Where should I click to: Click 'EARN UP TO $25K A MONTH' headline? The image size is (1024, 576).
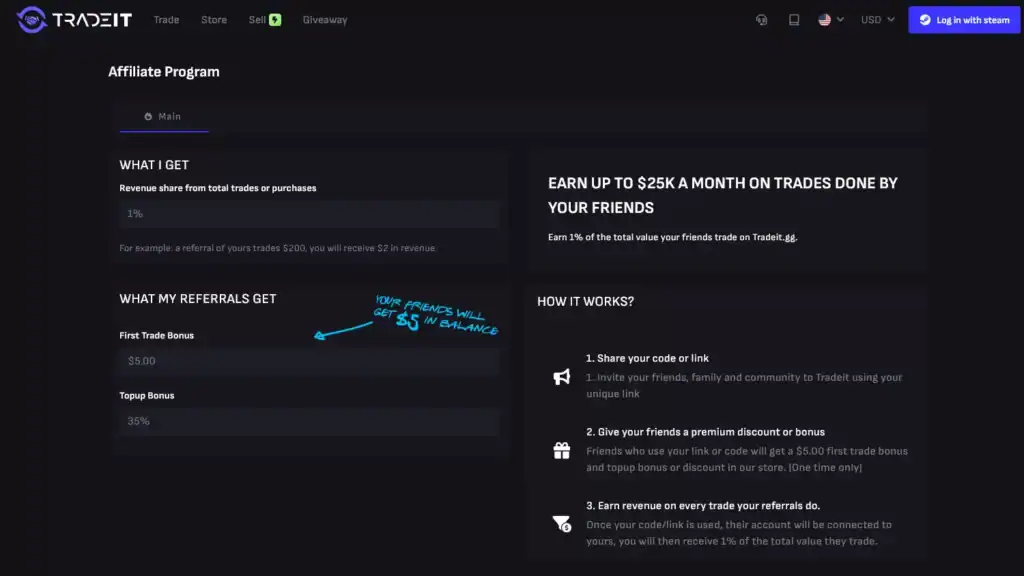point(723,195)
